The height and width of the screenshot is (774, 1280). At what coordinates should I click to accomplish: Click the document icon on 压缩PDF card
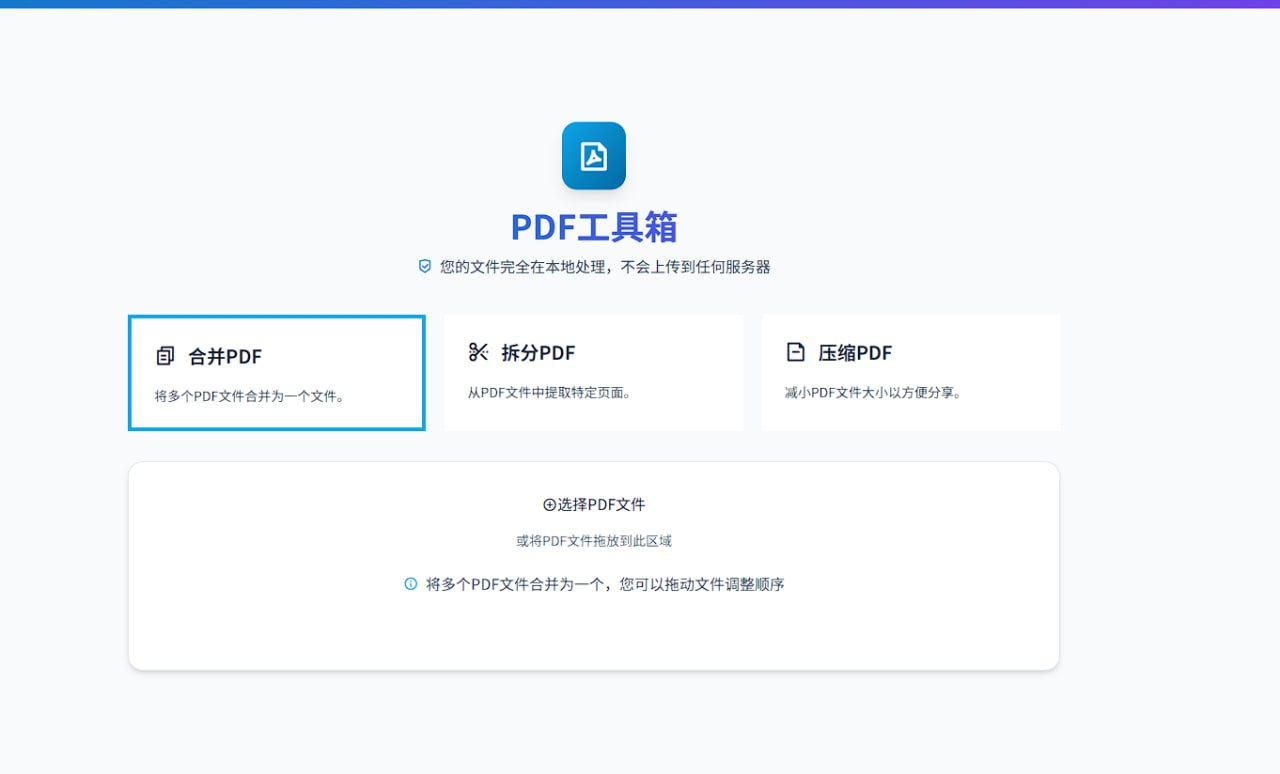coord(796,352)
